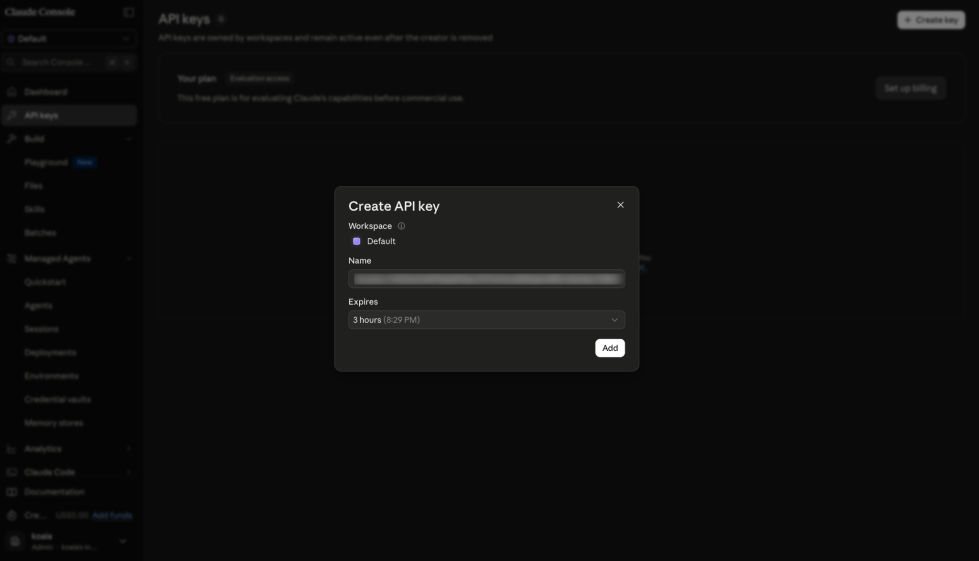Click the koala account avatar

coord(15,541)
